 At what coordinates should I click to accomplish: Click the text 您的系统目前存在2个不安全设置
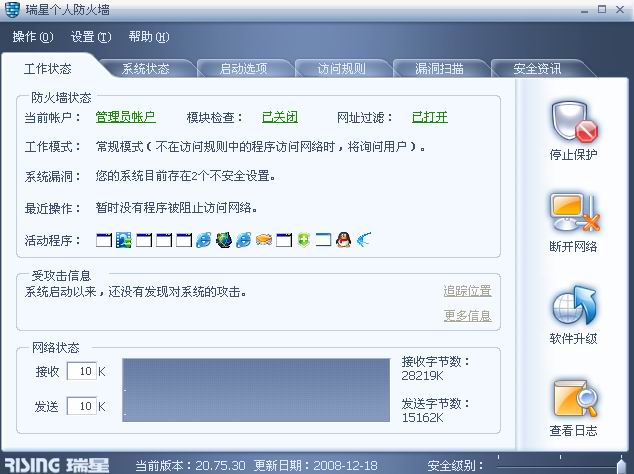pyautogui.click(x=186, y=176)
